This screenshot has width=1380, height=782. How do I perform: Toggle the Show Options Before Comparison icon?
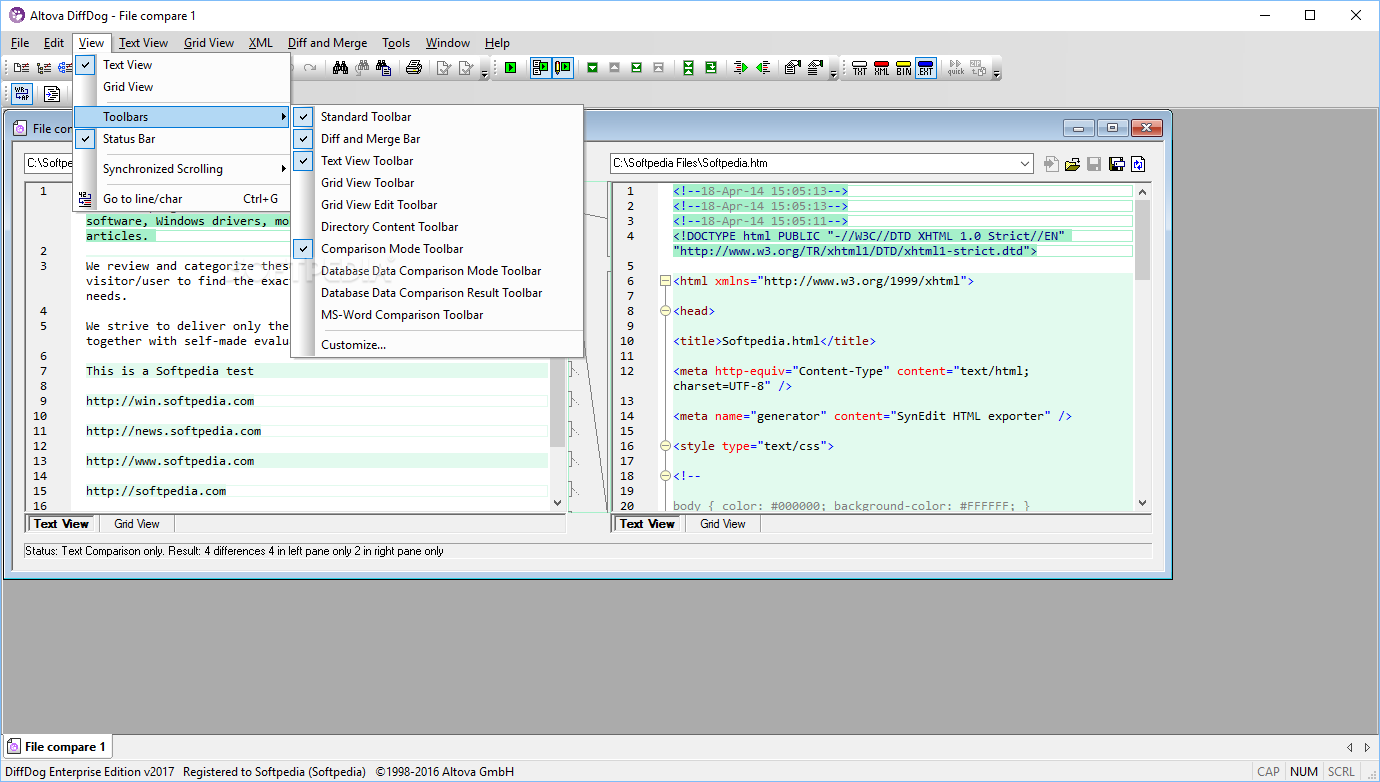[x=540, y=68]
